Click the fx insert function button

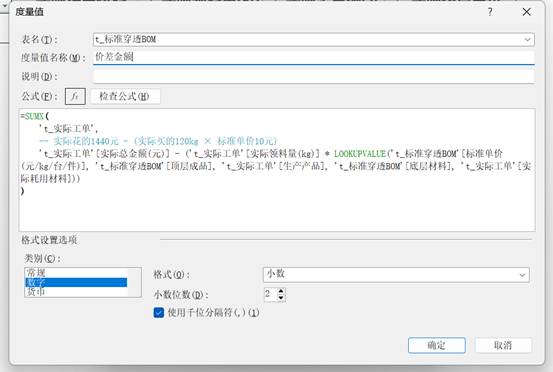point(75,96)
